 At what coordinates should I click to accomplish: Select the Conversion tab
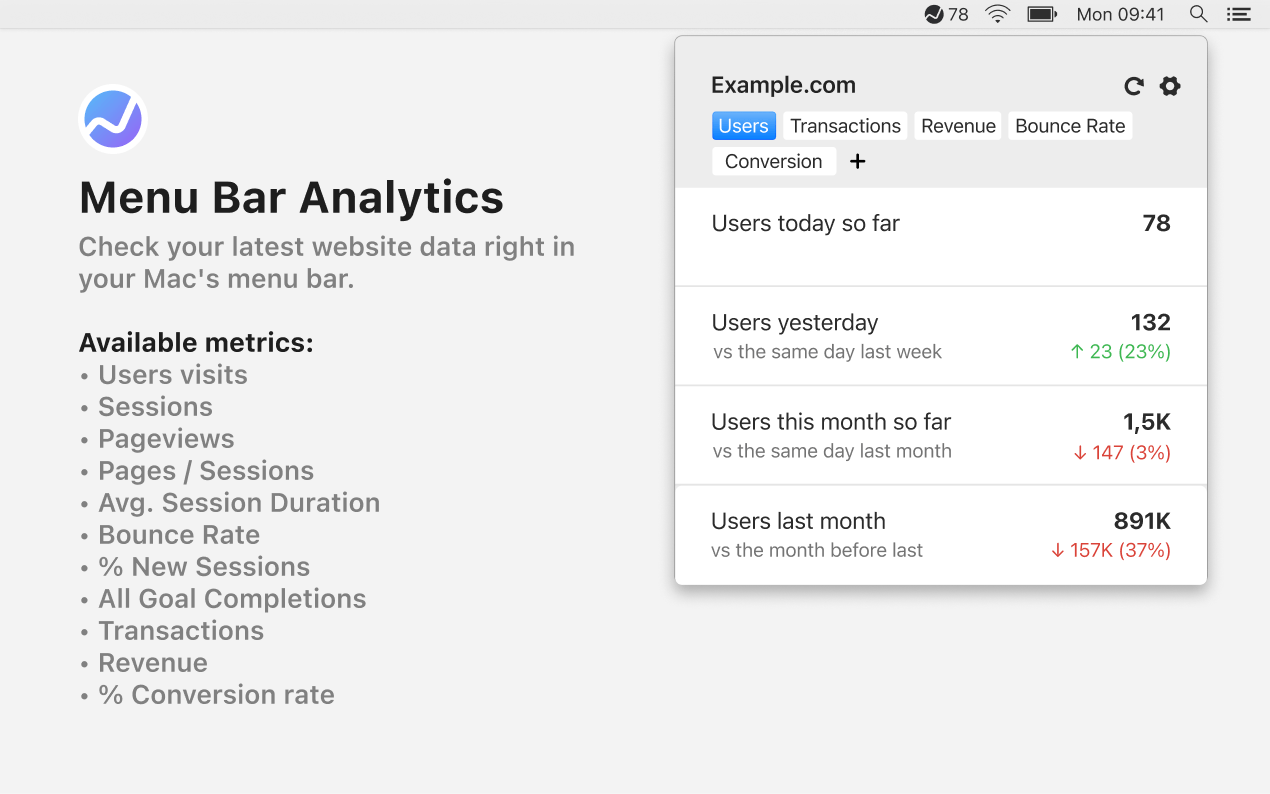(773, 161)
